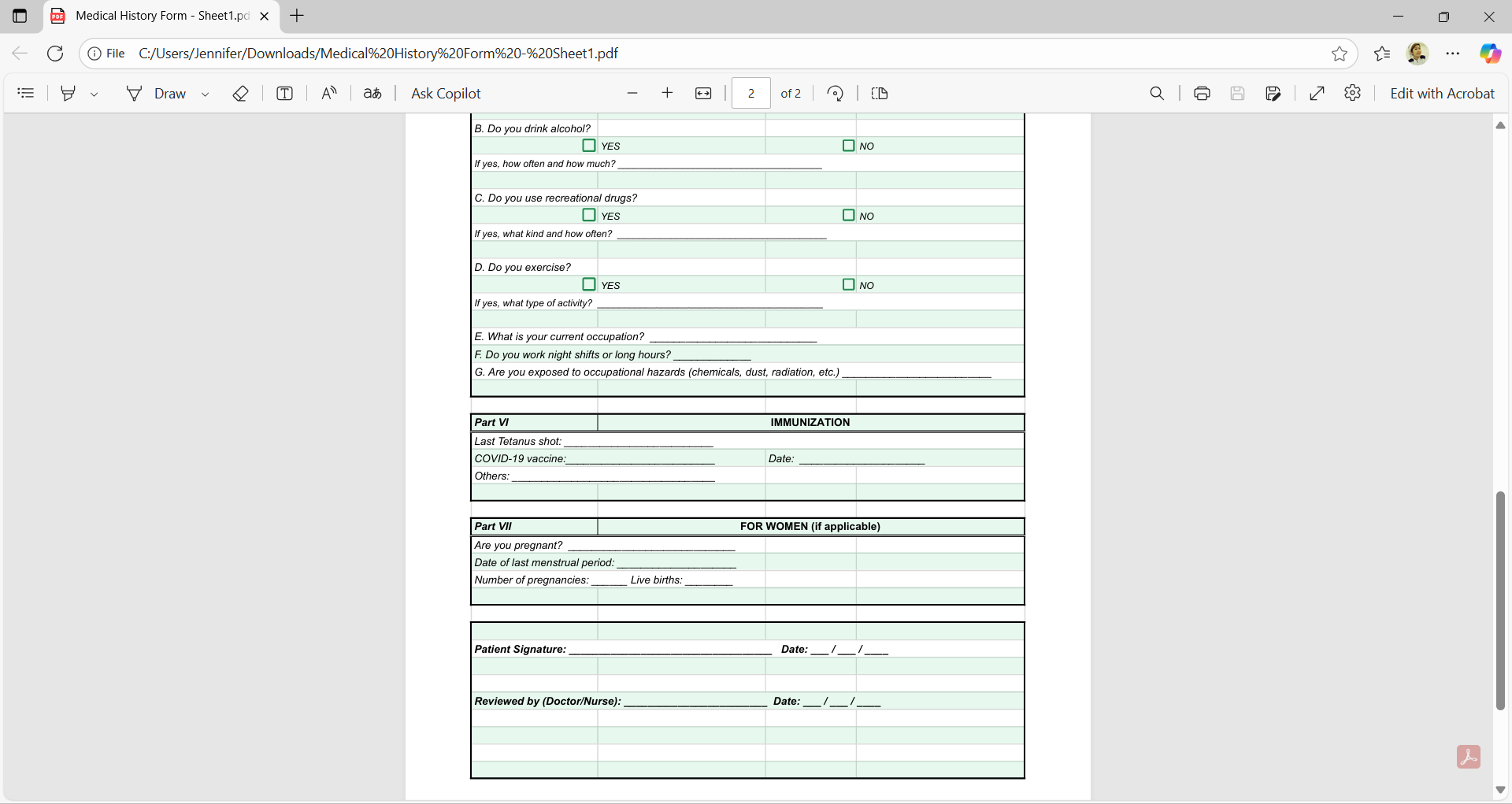The image size is (1512, 804).
Task: Click the Print icon
Action: (x=1202, y=94)
